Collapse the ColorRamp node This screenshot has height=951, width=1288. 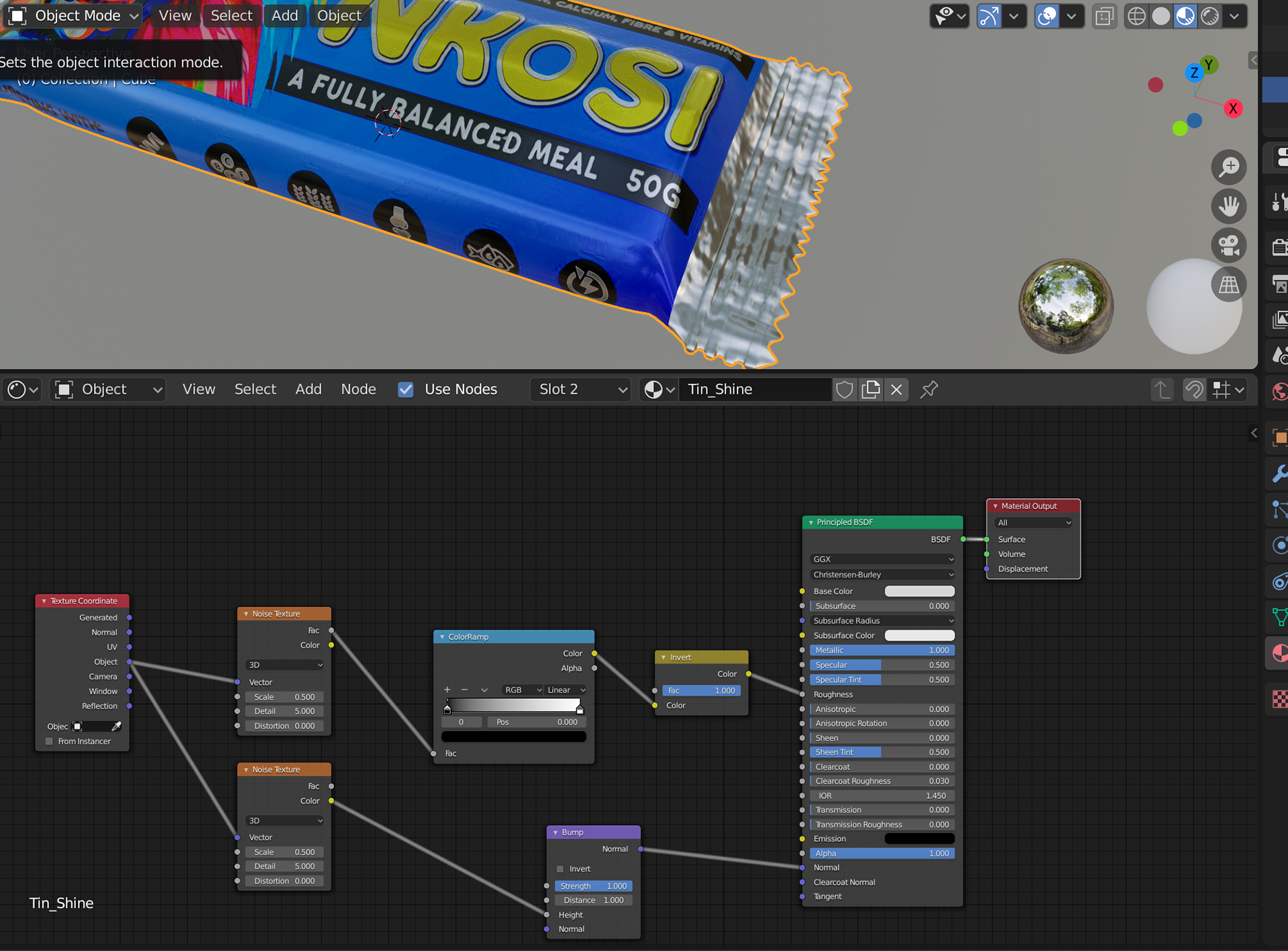point(442,637)
